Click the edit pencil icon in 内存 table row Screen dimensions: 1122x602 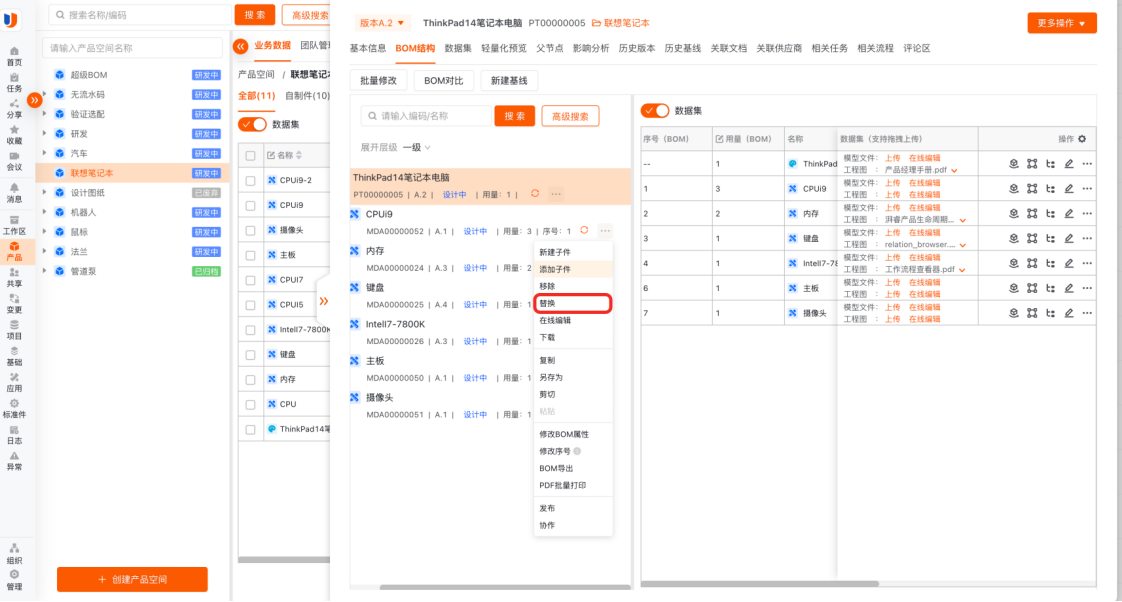(x=1068, y=213)
